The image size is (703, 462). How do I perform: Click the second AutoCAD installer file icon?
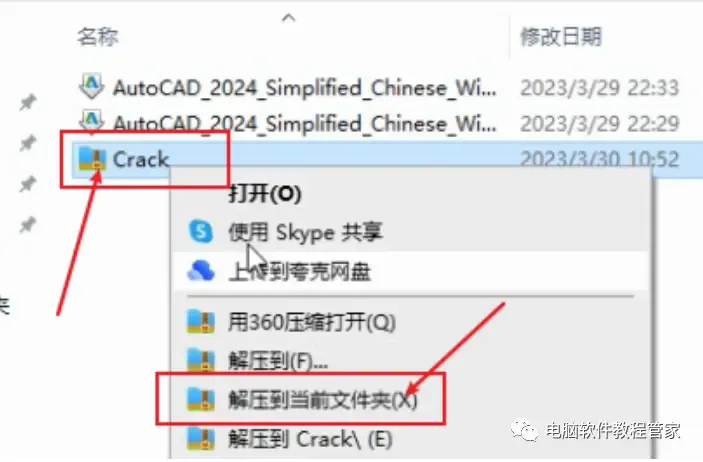(92, 122)
